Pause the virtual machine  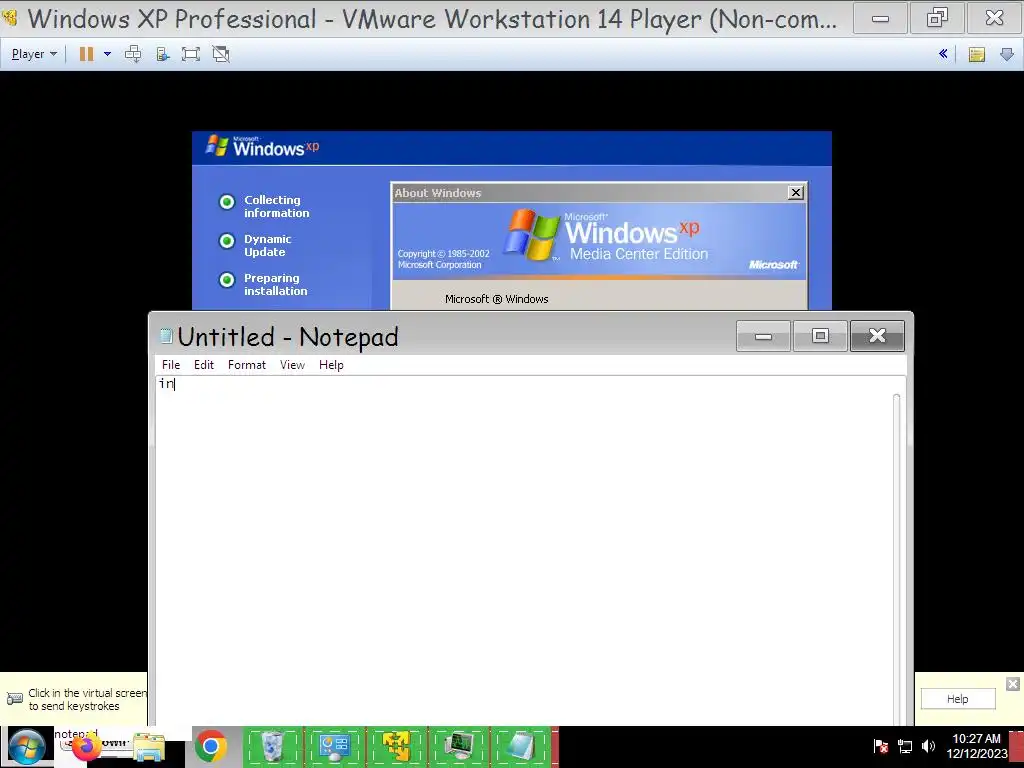86,54
